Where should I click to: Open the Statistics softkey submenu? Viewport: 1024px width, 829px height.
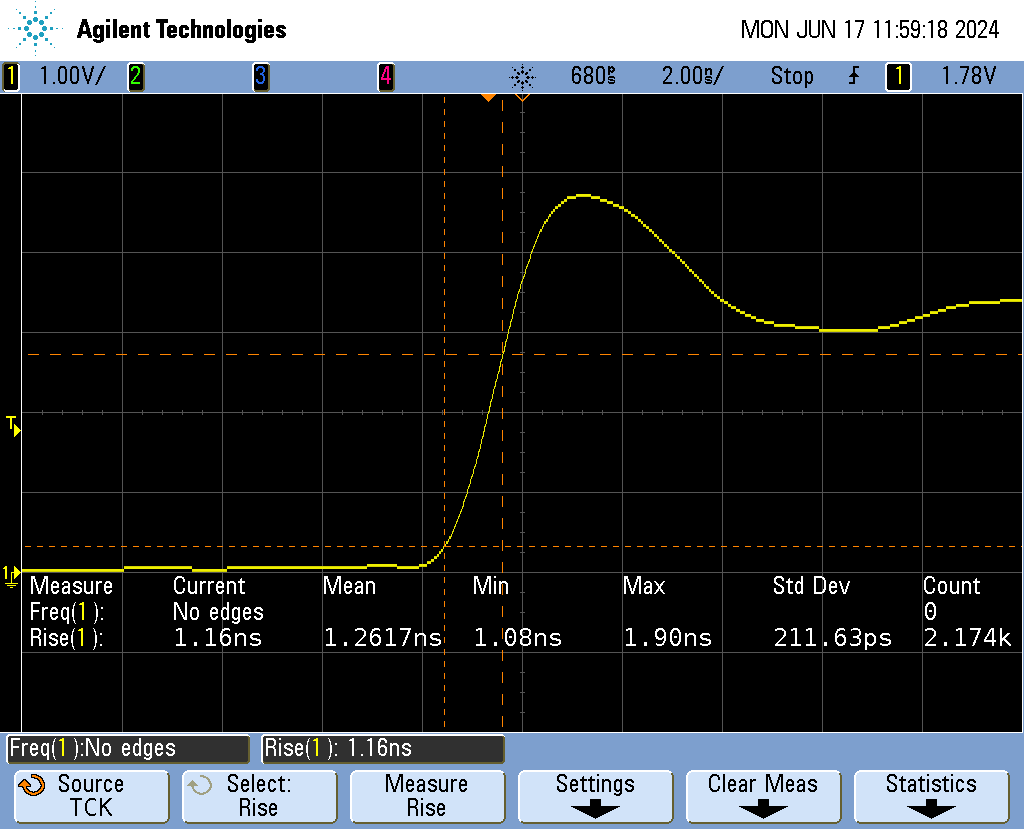click(931, 796)
